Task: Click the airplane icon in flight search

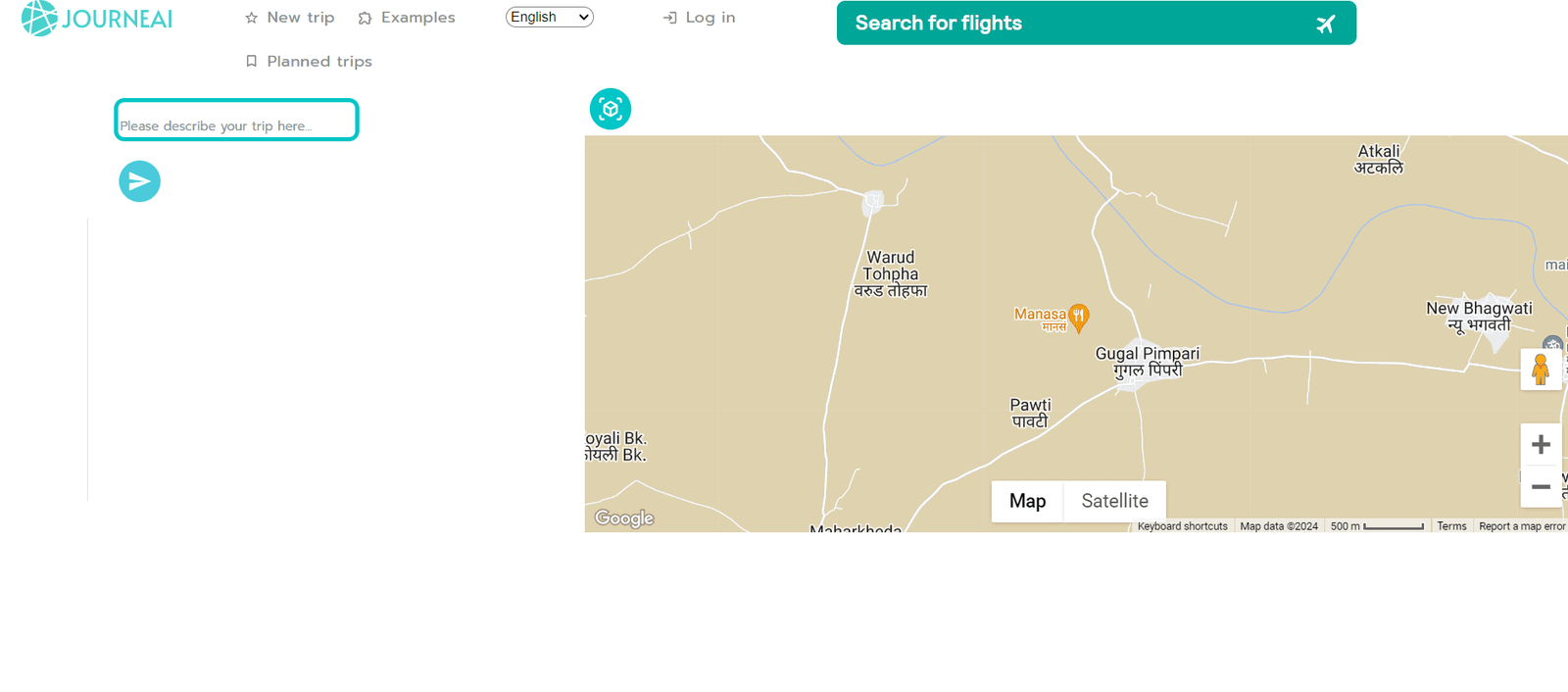Action: pyautogui.click(x=1326, y=24)
